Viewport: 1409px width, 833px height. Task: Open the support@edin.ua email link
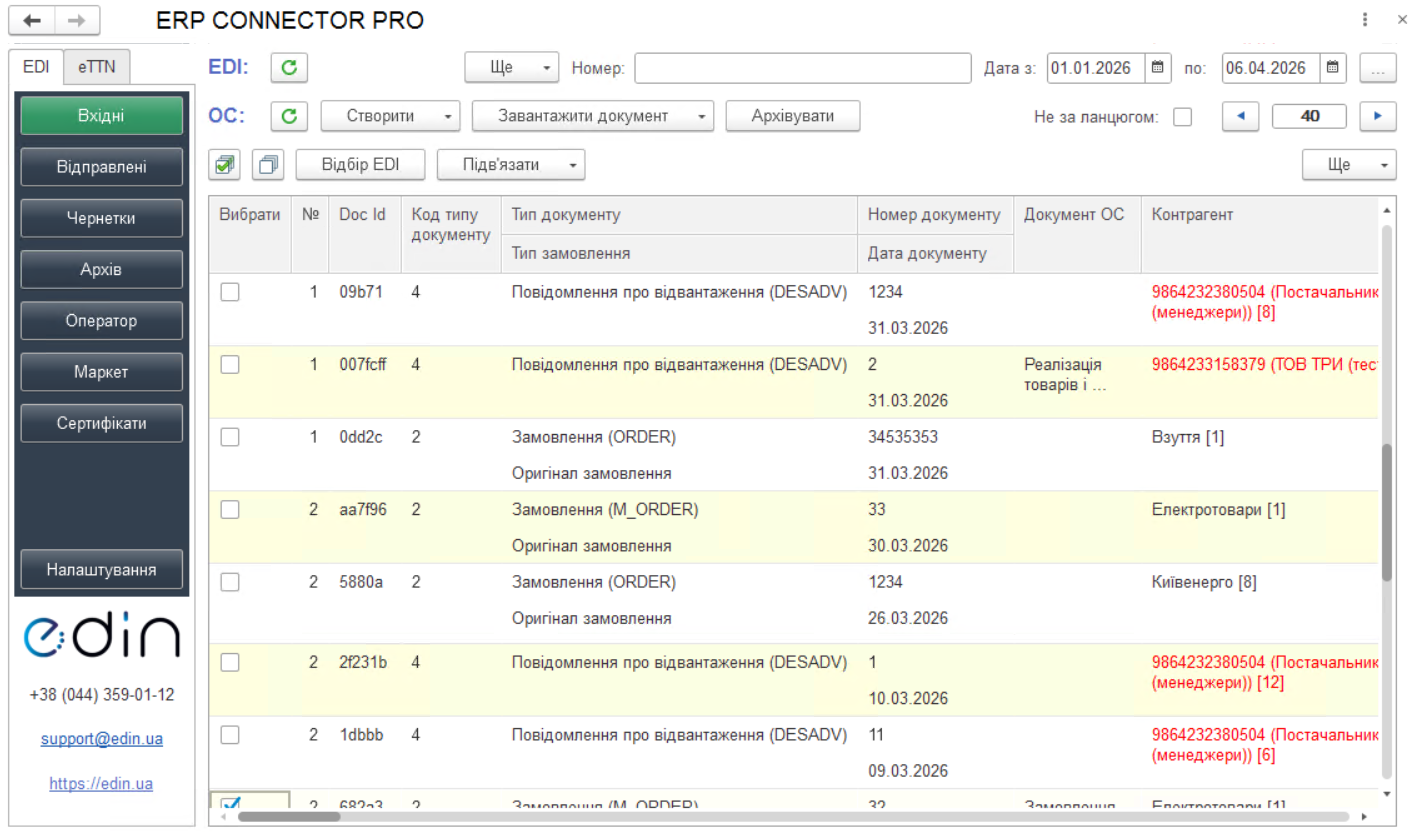(x=102, y=740)
